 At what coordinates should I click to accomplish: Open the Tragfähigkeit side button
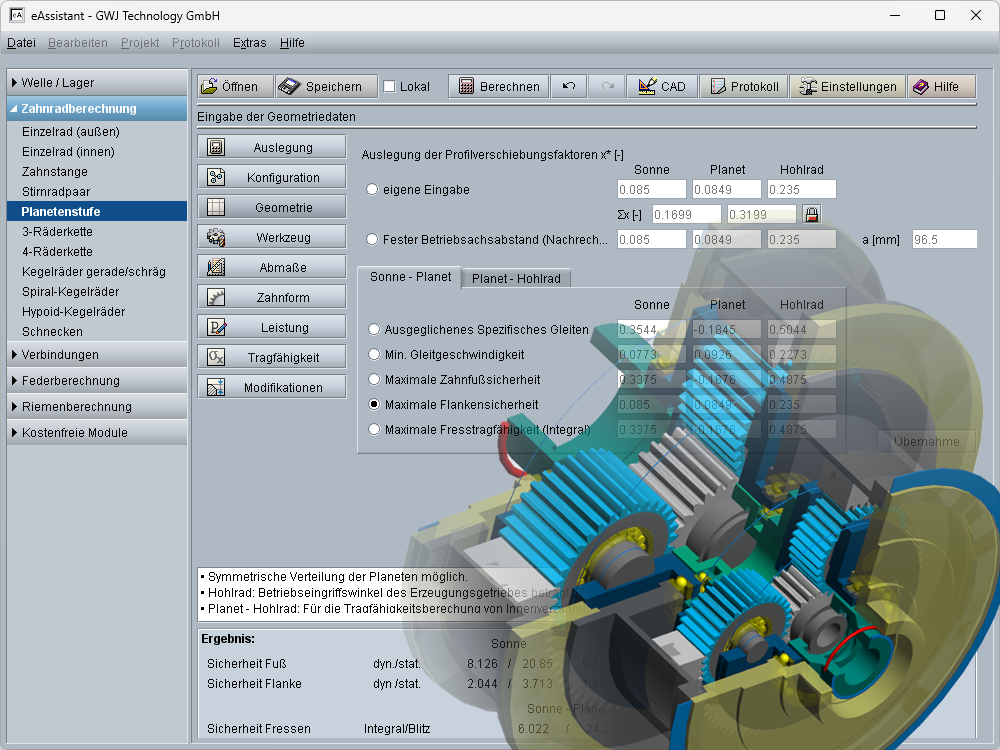click(x=271, y=358)
